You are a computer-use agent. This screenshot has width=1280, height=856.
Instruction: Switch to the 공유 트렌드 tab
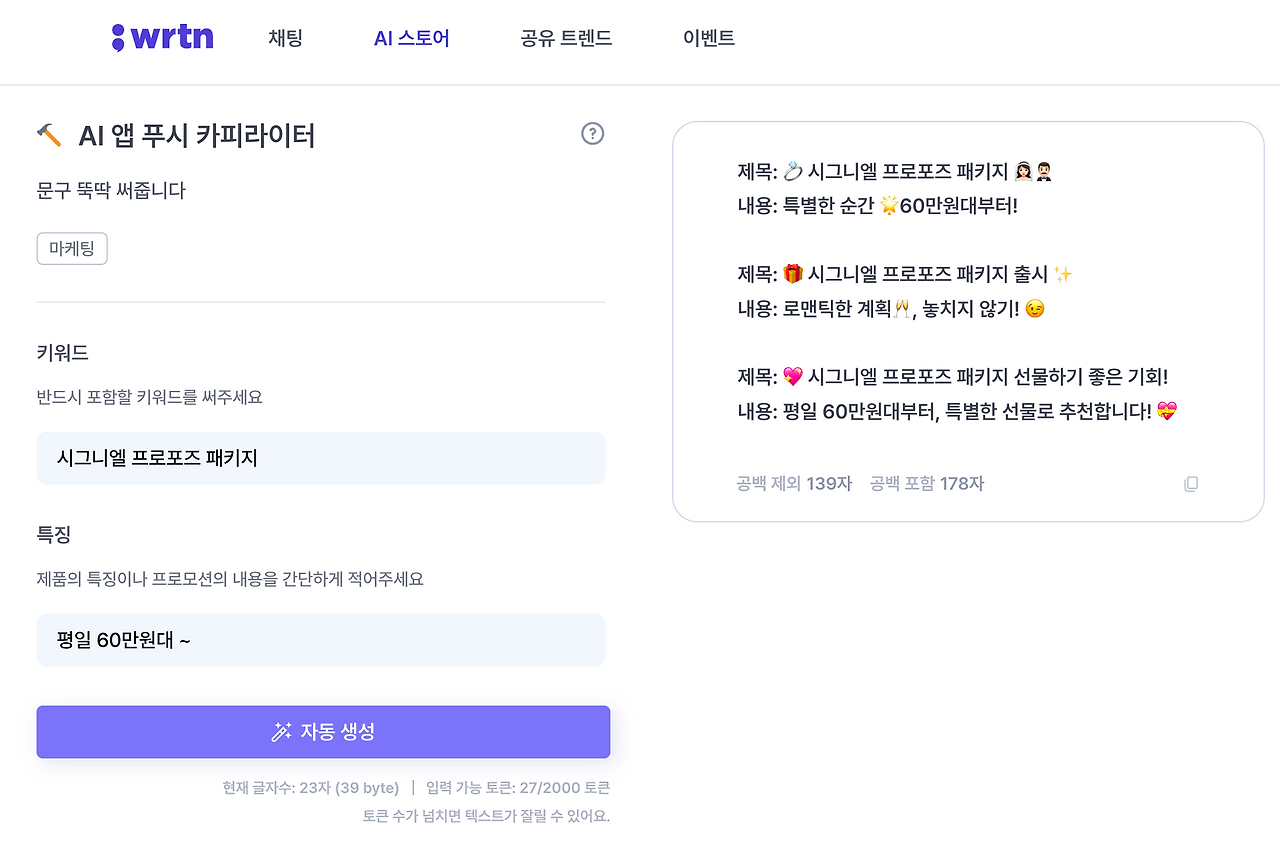pos(565,37)
